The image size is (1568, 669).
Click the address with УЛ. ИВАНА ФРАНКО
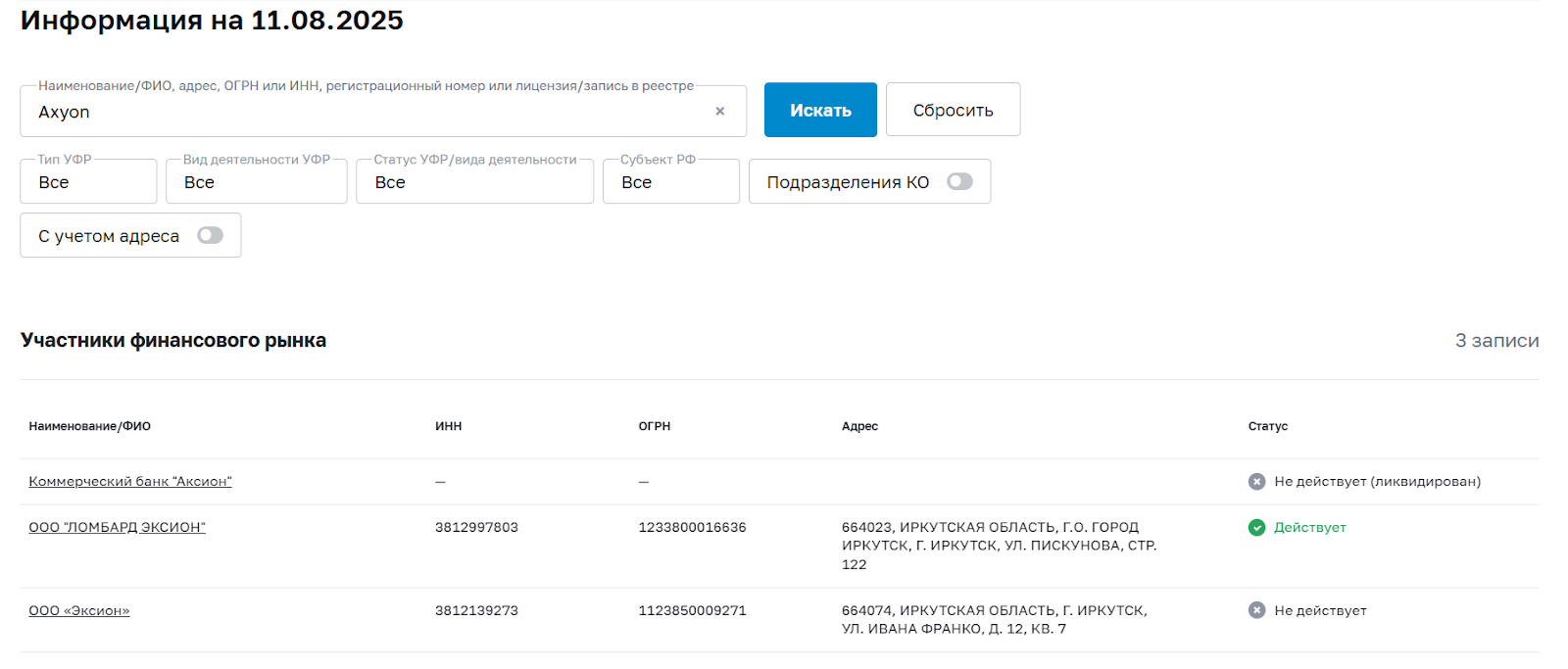click(995, 620)
